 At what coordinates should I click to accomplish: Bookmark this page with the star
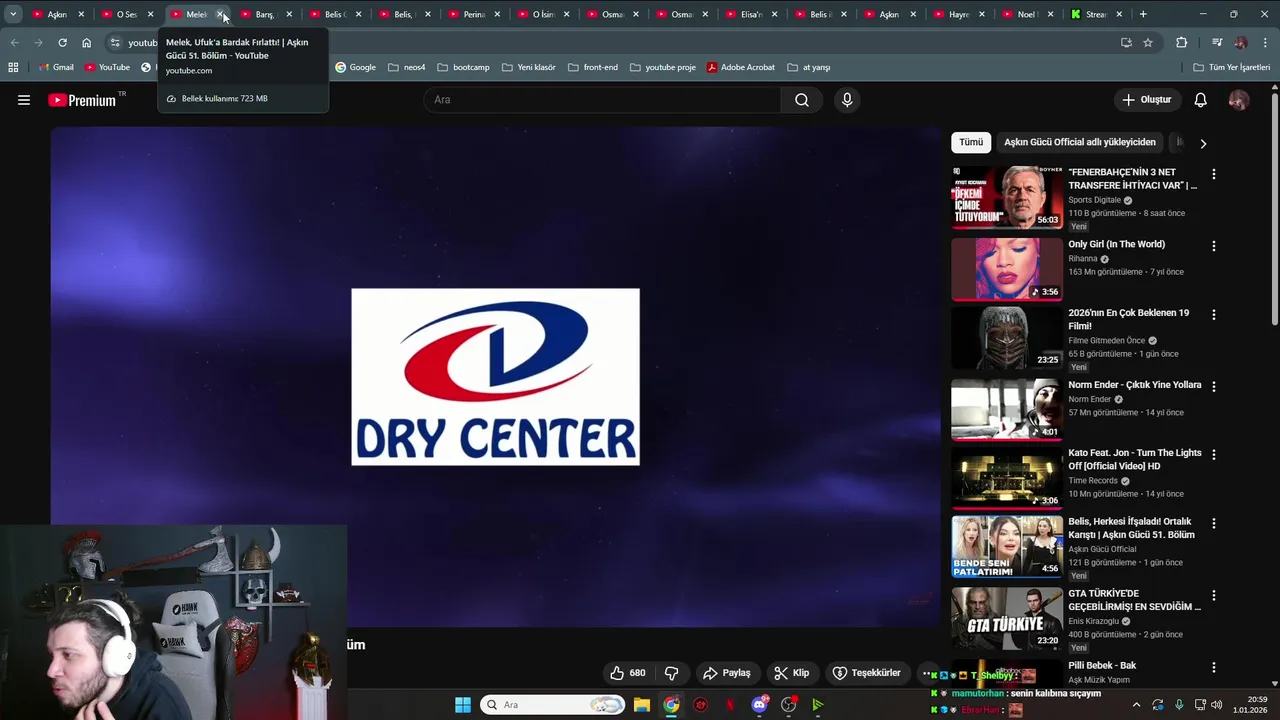pyautogui.click(x=1148, y=43)
